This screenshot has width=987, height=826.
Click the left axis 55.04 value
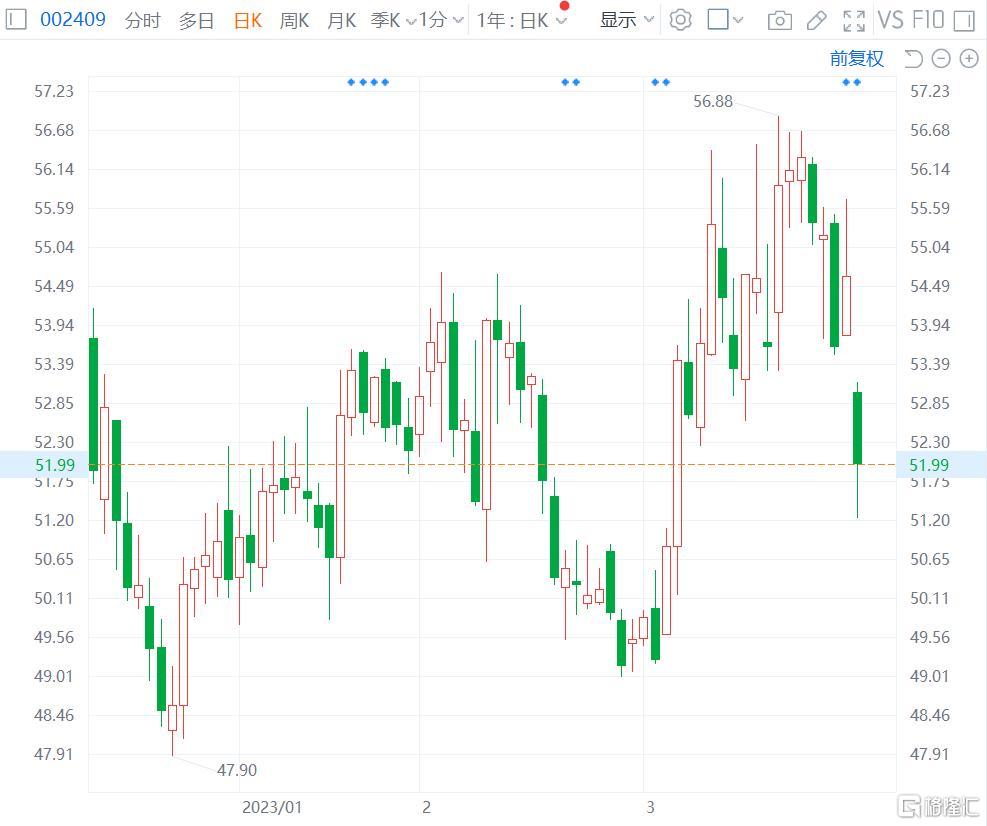click(54, 247)
